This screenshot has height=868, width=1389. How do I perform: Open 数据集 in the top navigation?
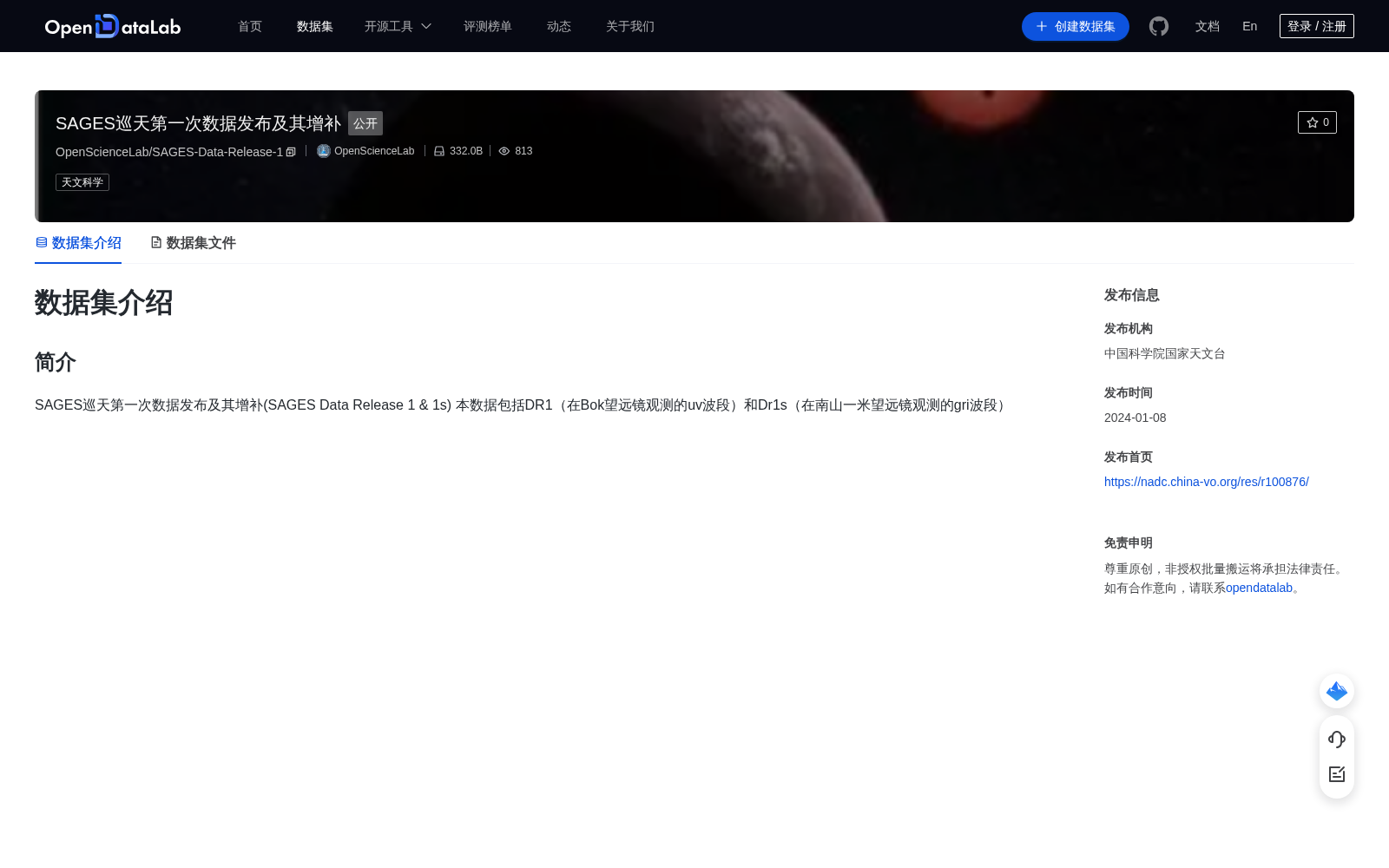coord(315,26)
